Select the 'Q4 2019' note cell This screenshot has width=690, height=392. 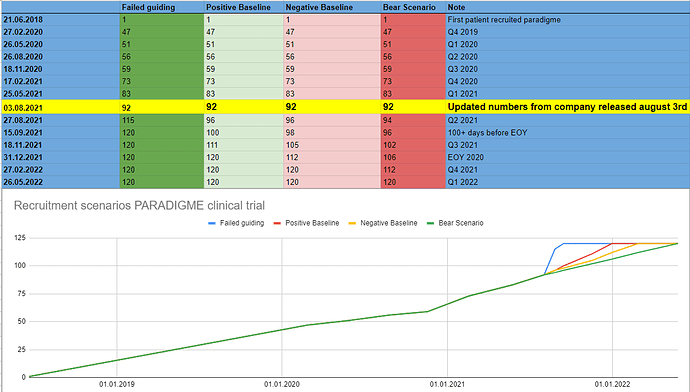(x=568, y=32)
